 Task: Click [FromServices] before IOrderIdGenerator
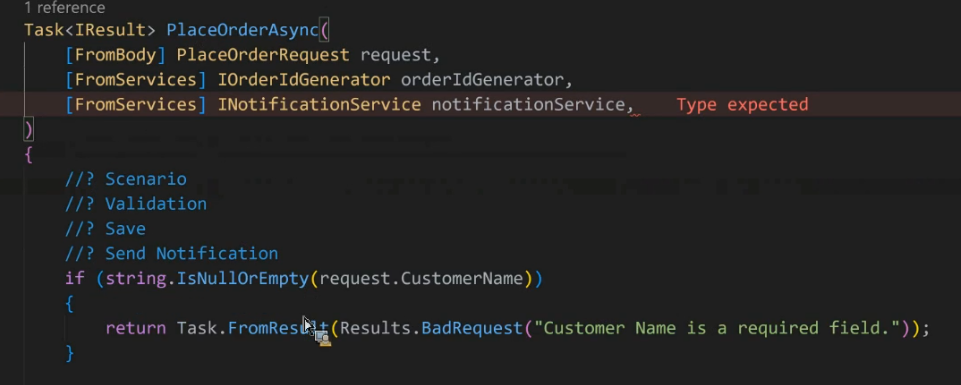136,80
